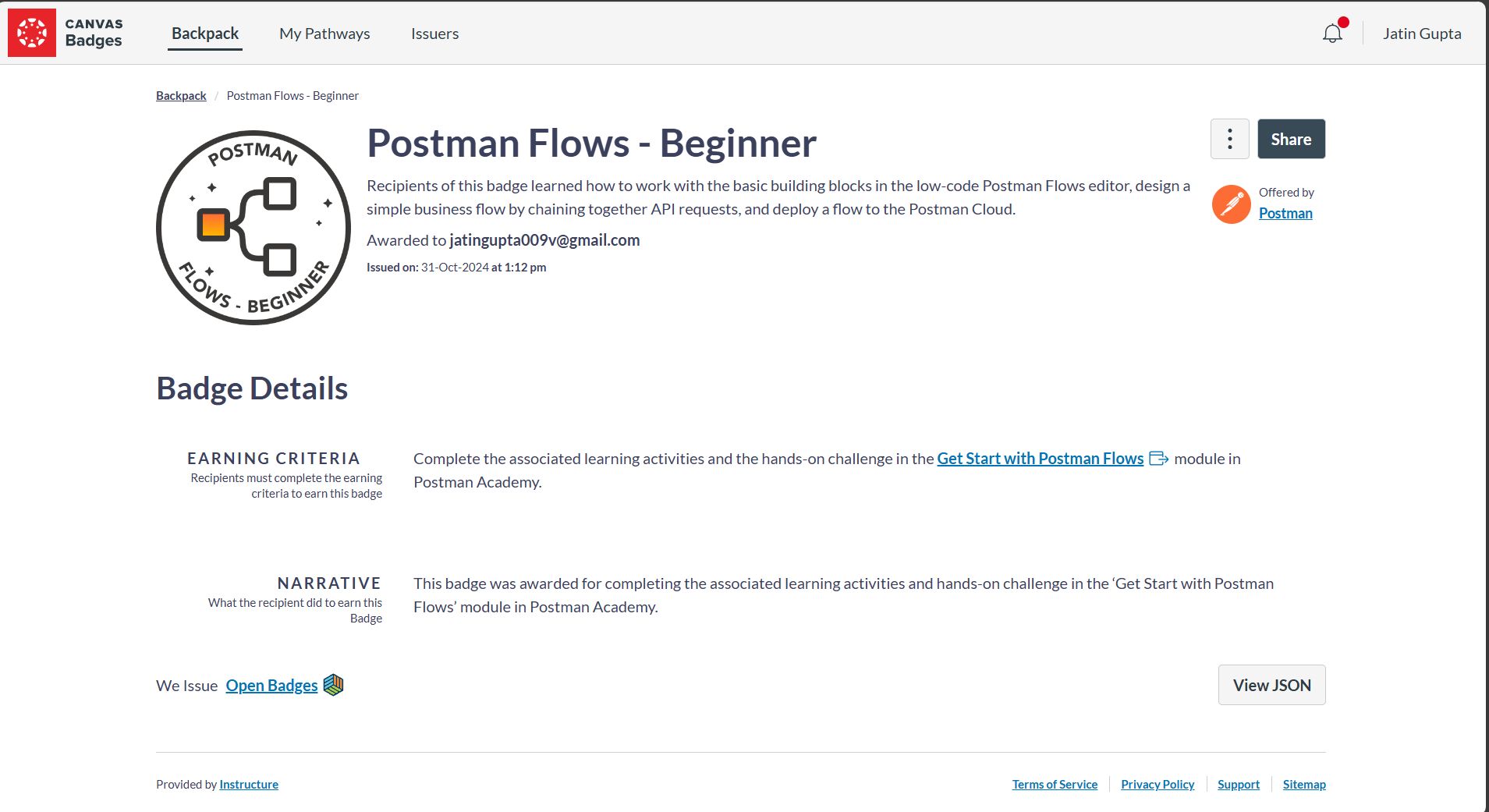
Task: Click the Share button
Action: click(x=1291, y=138)
